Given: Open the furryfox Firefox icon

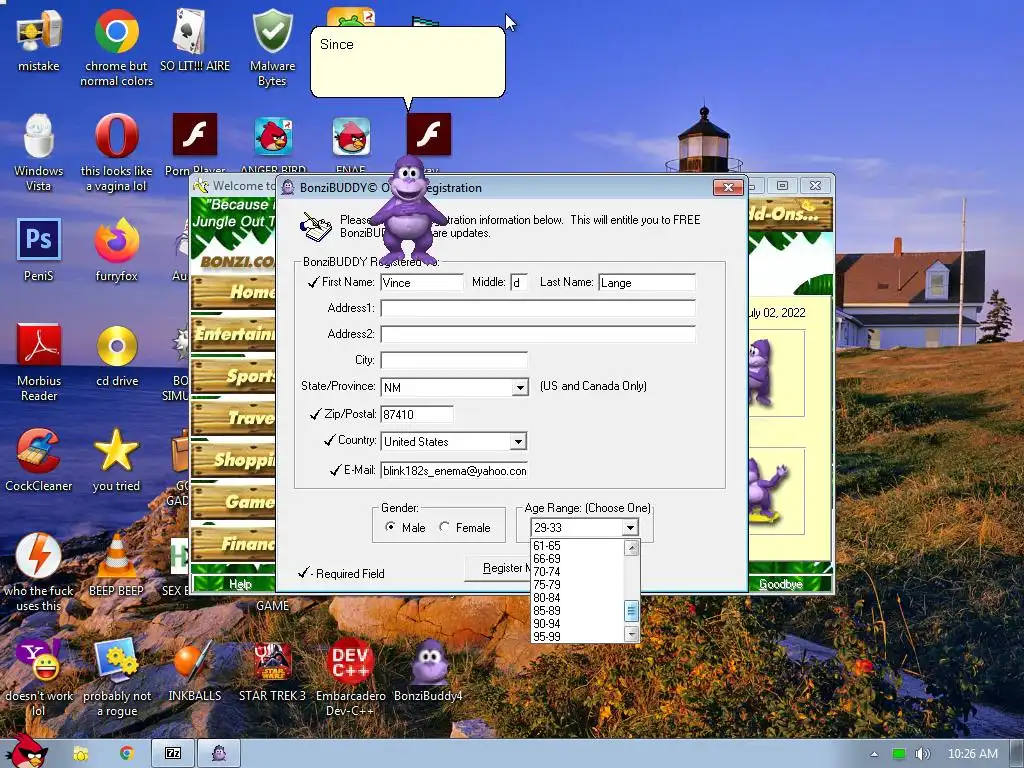Looking at the screenshot, I should (116, 249).
